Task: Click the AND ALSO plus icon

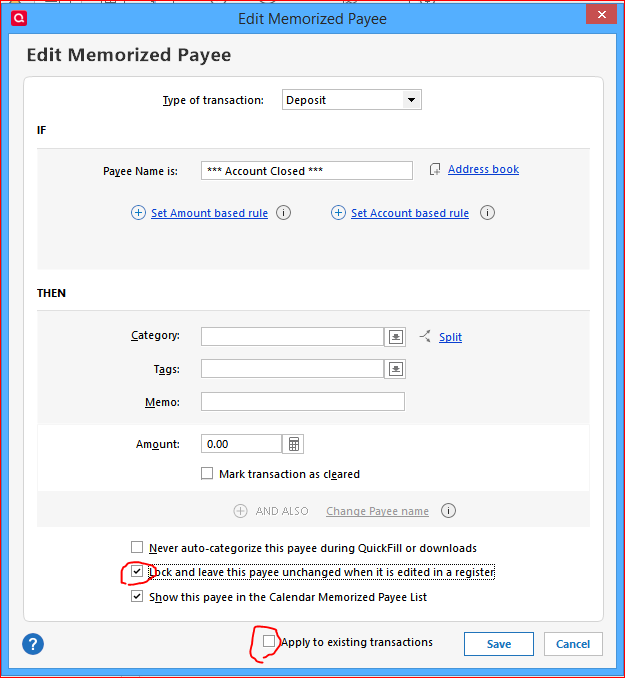Action: pos(240,511)
